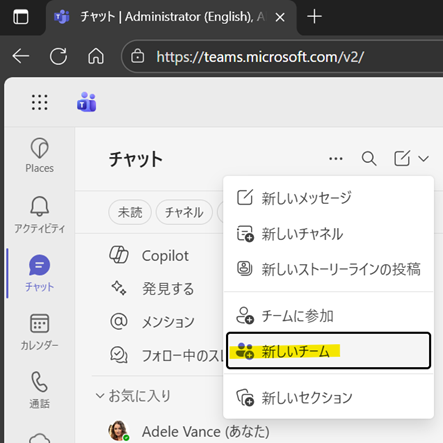Screen dimensions: 443x443
Task: Choose 新しいストーリーラインの投稿
Action: tap(328, 269)
